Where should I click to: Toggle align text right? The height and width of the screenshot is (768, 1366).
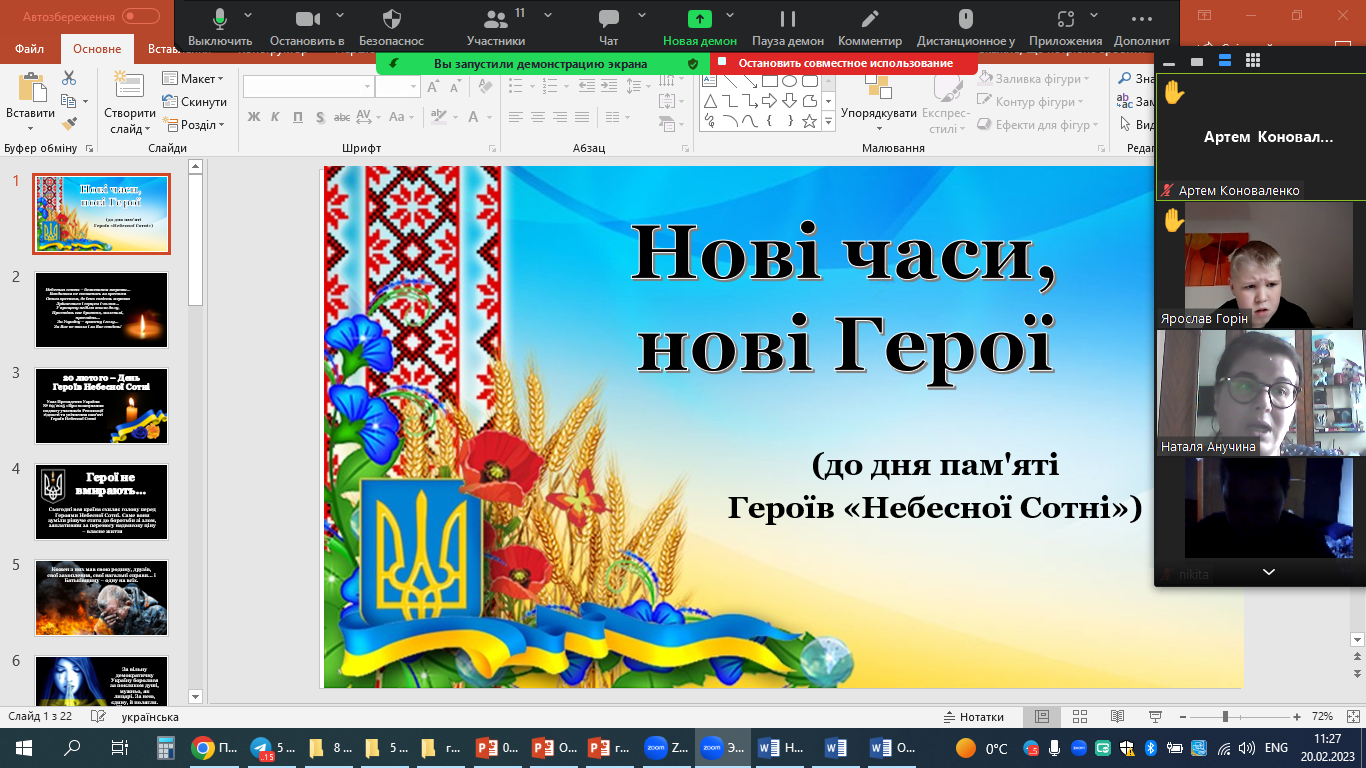[561, 117]
